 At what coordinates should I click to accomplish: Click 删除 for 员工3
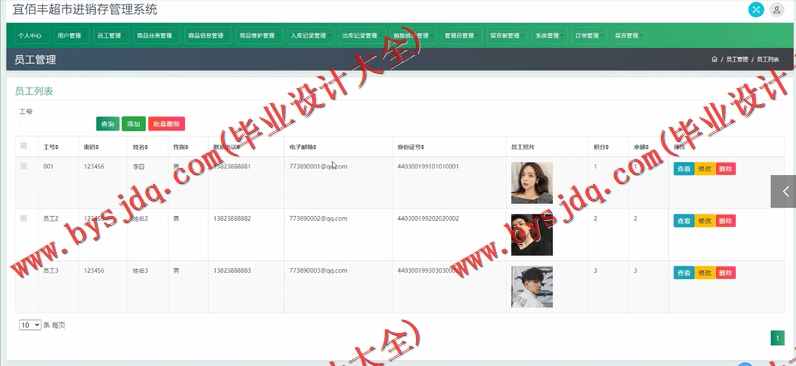point(725,273)
